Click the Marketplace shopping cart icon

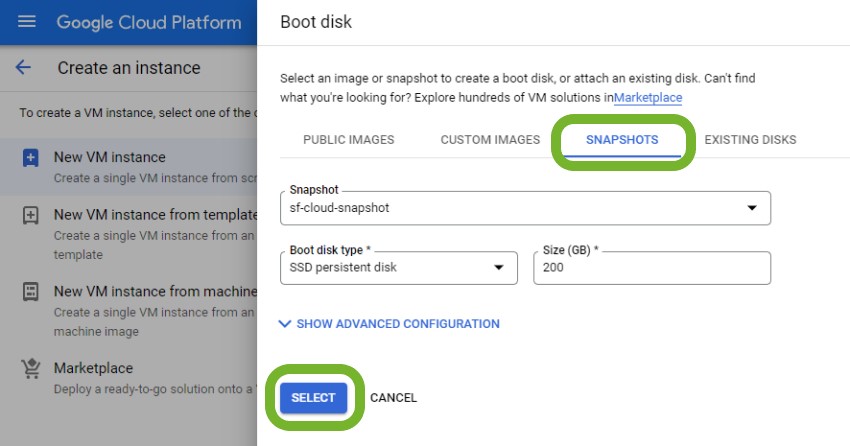click(x=31, y=368)
